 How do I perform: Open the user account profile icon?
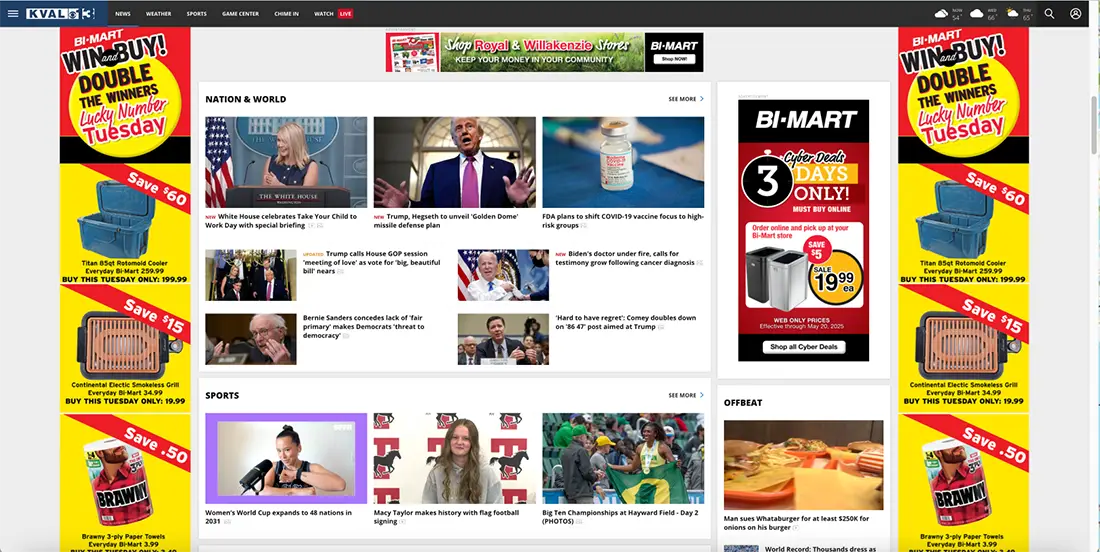1075,13
